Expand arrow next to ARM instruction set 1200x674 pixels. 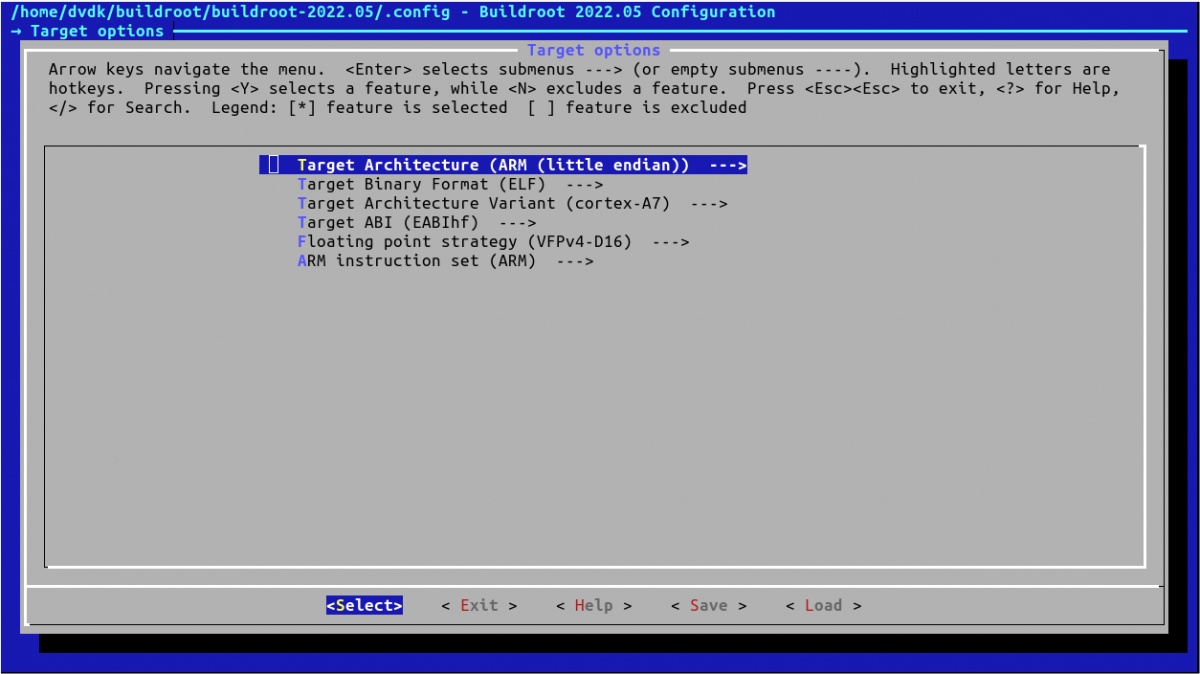(574, 260)
